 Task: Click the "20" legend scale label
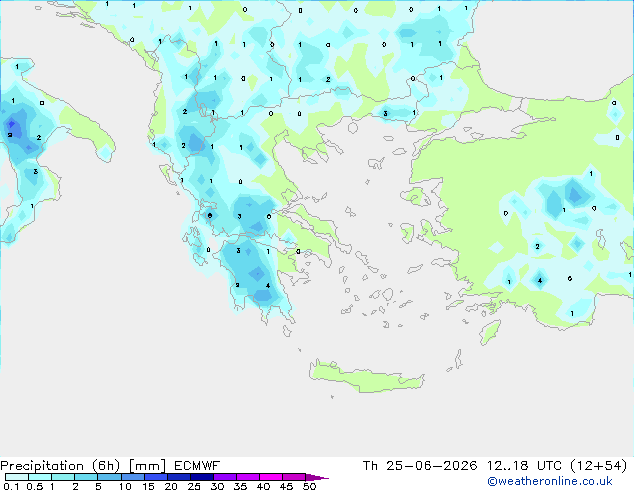pyautogui.click(x=171, y=486)
